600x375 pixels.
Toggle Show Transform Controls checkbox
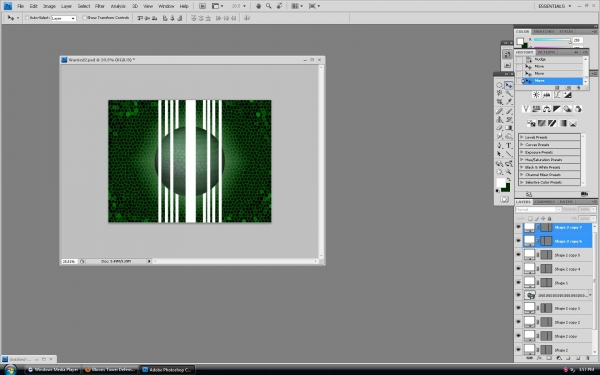[x=85, y=18]
